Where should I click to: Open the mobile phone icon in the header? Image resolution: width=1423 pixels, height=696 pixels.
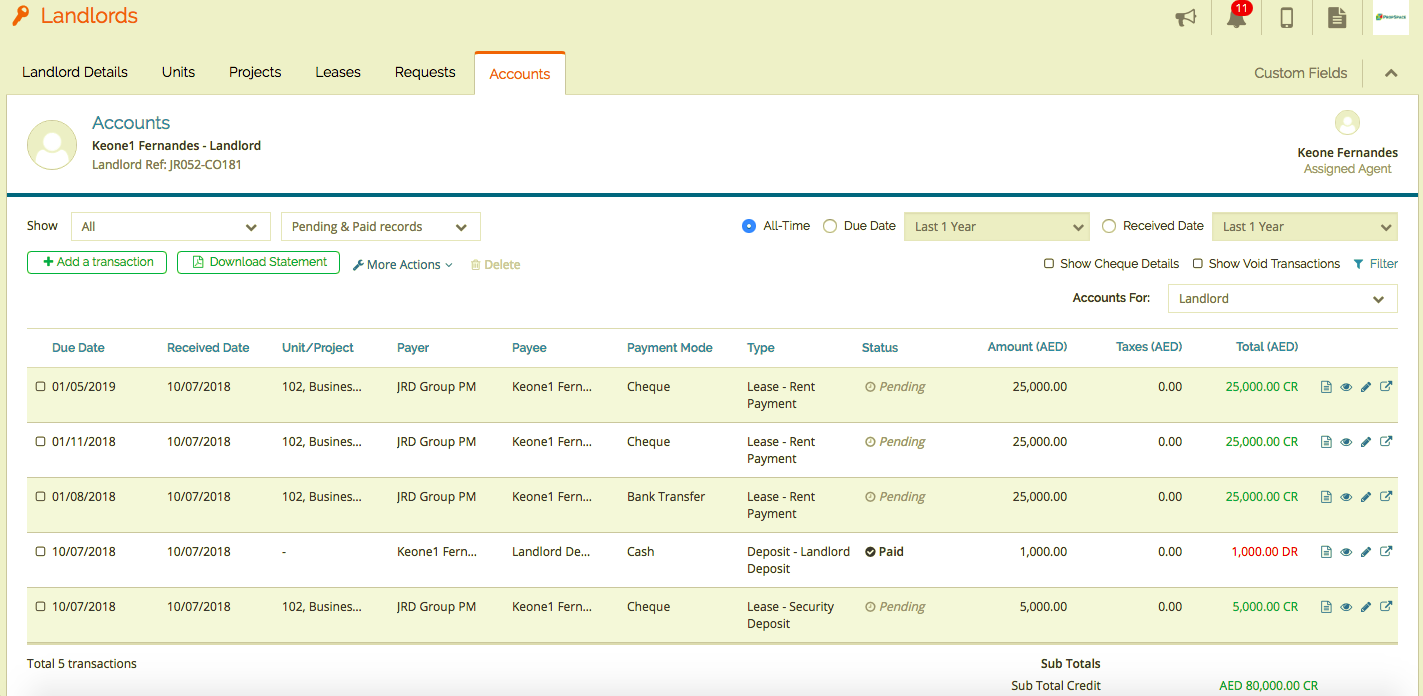[x=1286, y=17]
